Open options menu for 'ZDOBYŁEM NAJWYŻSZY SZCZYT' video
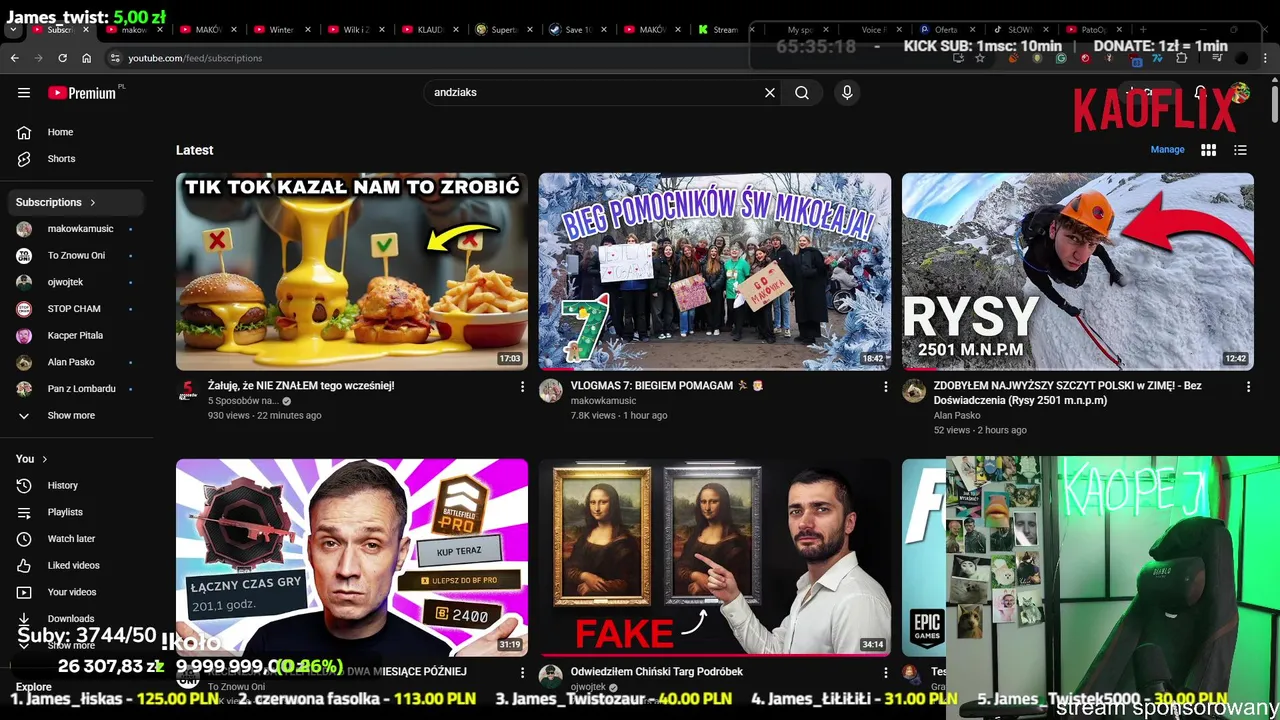Screen dimensions: 1280x720 coord(1248,386)
